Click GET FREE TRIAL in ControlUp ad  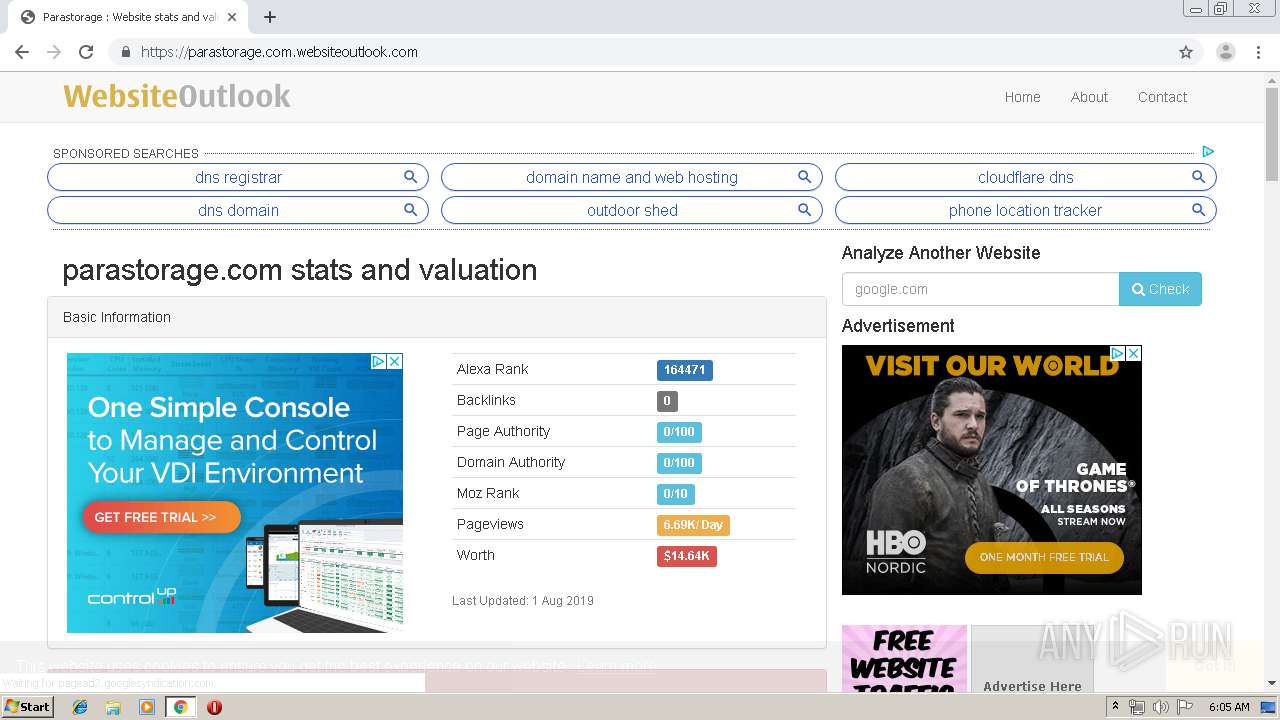[x=161, y=517]
